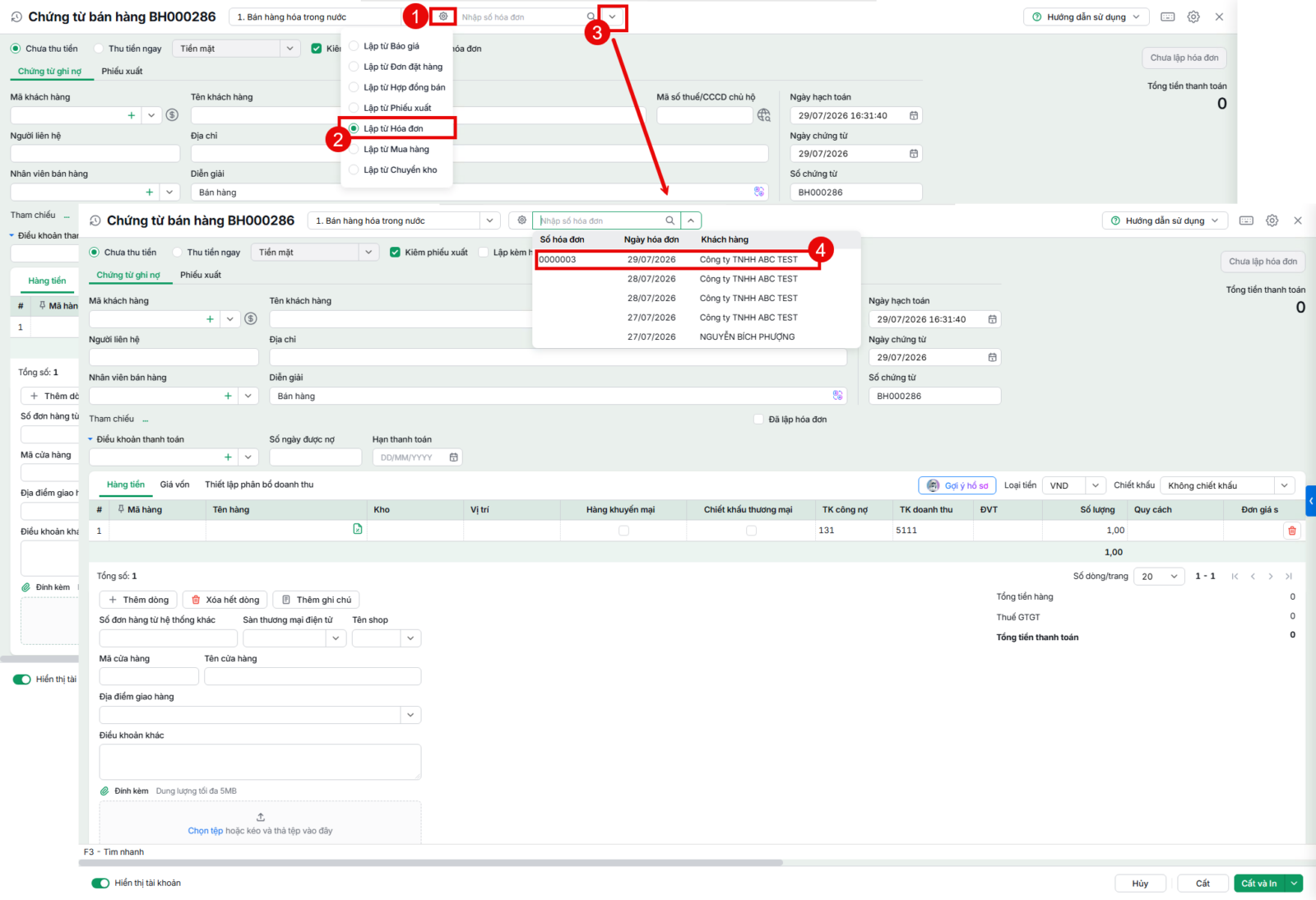Screen dimensions: 1316x900
Task: Click Xóa hết dòng button
Action: coord(225,600)
